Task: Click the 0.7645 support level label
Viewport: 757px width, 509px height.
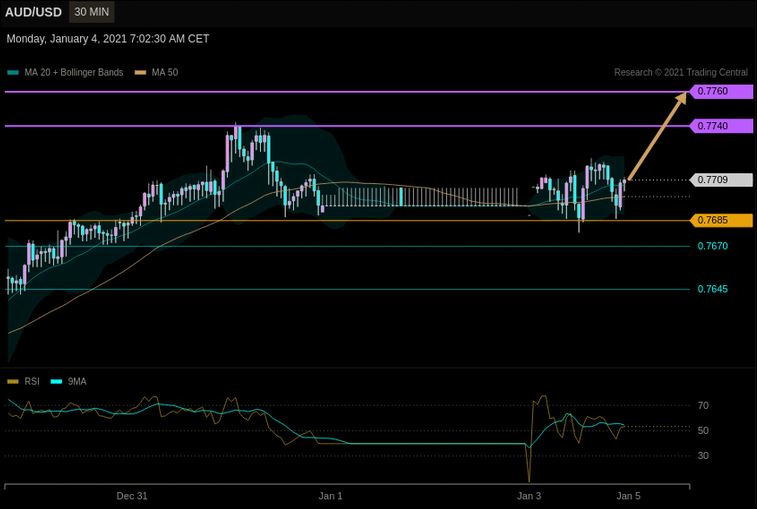Action: 713,289
